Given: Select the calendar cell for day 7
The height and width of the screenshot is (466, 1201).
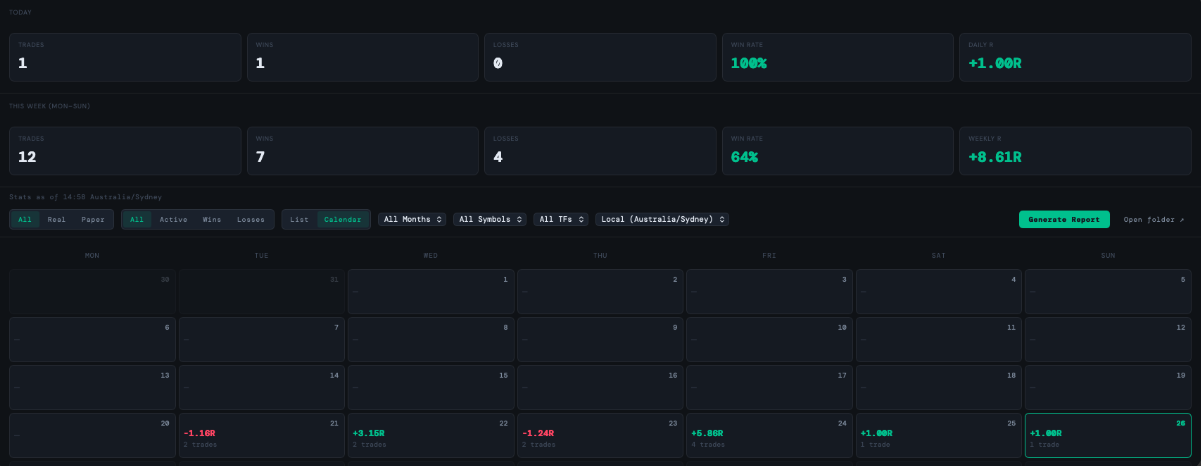Looking at the screenshot, I should 262,339.
